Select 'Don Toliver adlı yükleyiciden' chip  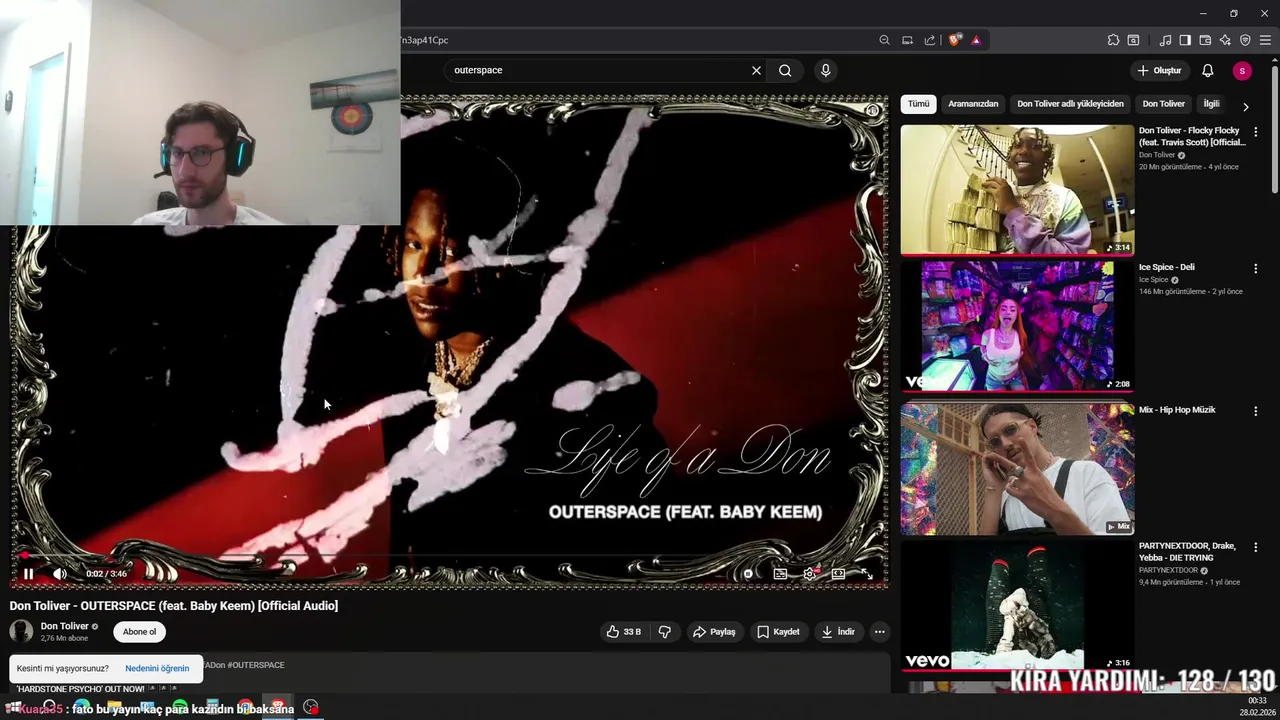coord(1070,104)
